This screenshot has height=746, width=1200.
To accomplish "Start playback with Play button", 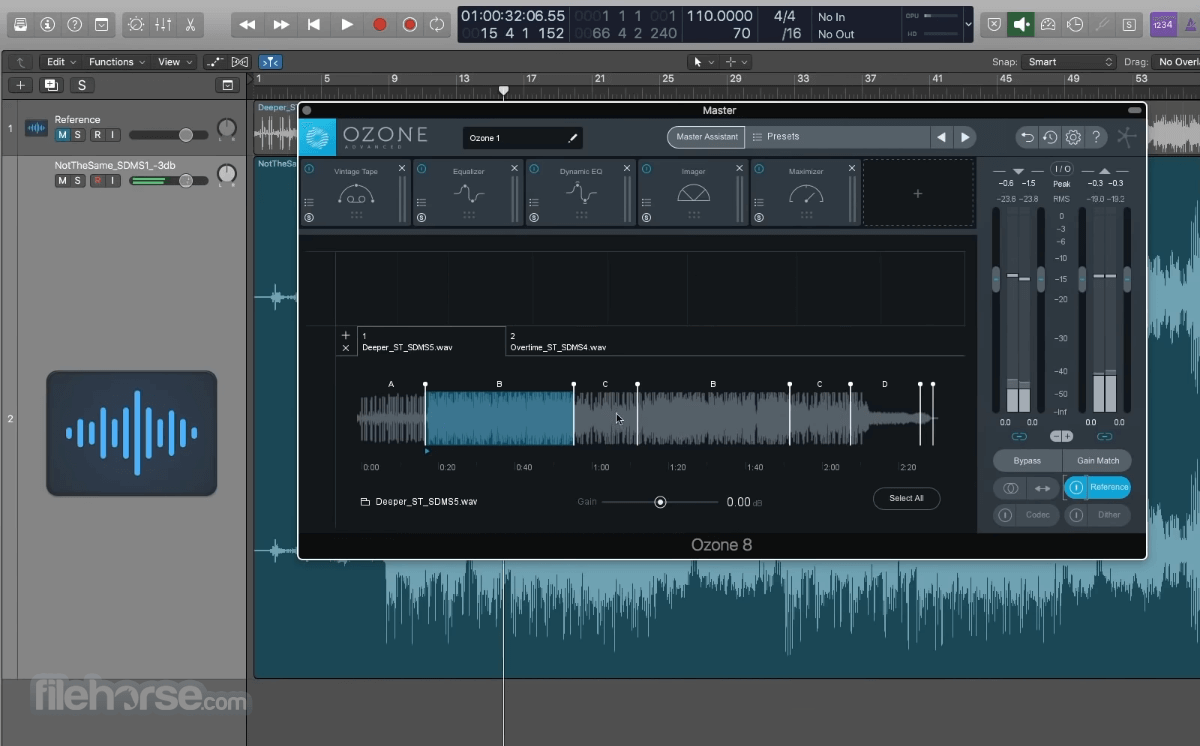I will [347, 24].
